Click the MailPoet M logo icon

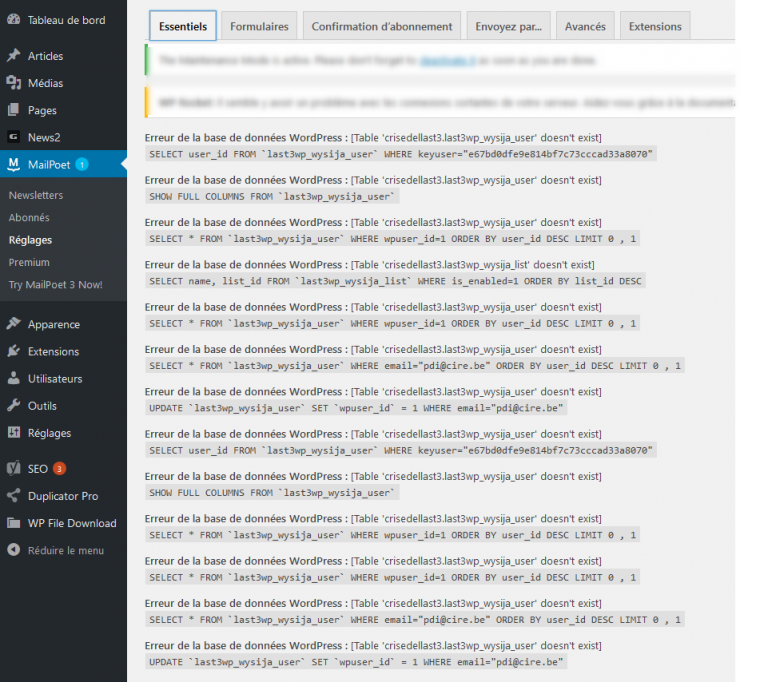point(14,164)
